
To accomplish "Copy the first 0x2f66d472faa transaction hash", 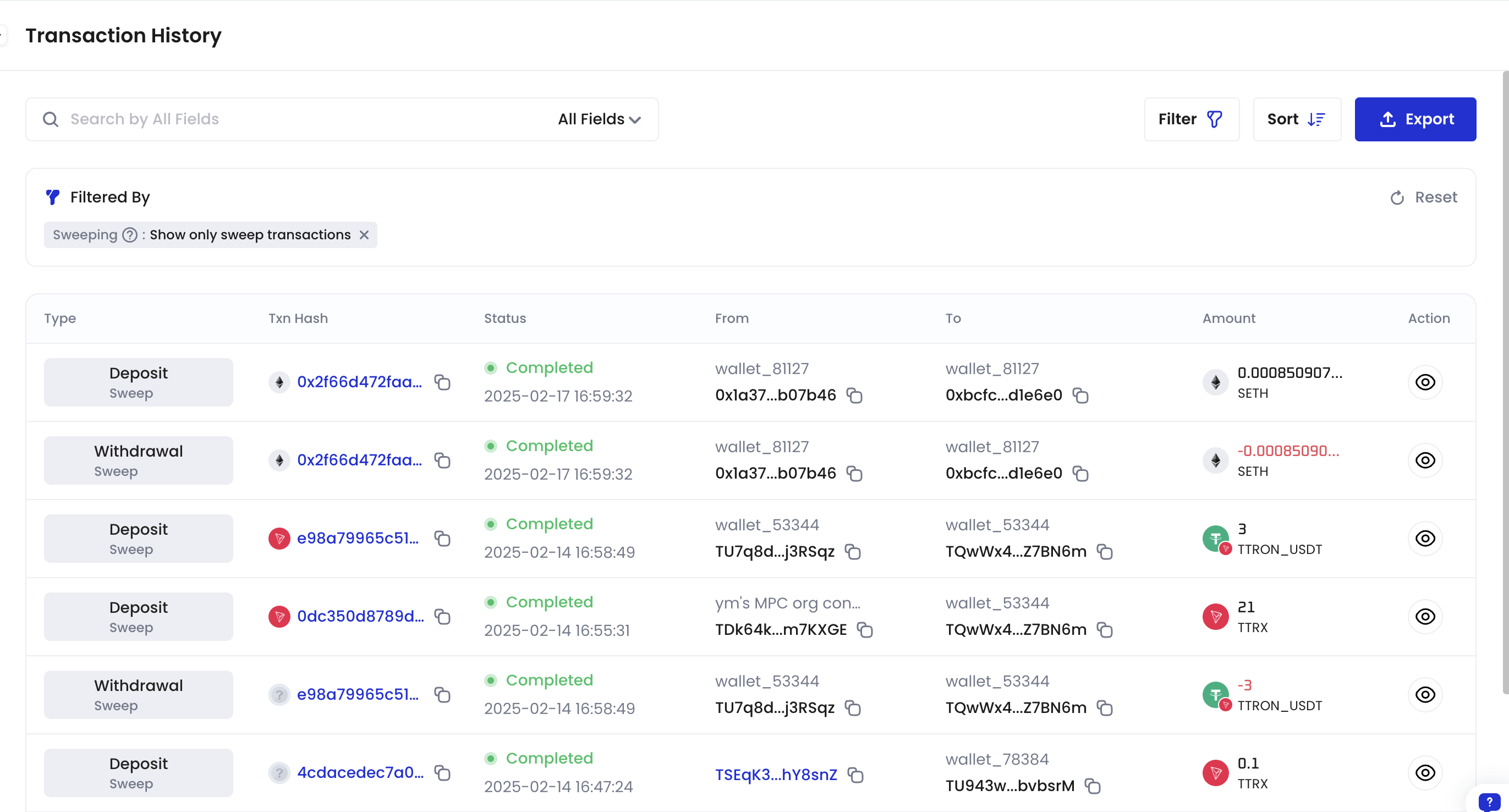I will click(x=442, y=382).
